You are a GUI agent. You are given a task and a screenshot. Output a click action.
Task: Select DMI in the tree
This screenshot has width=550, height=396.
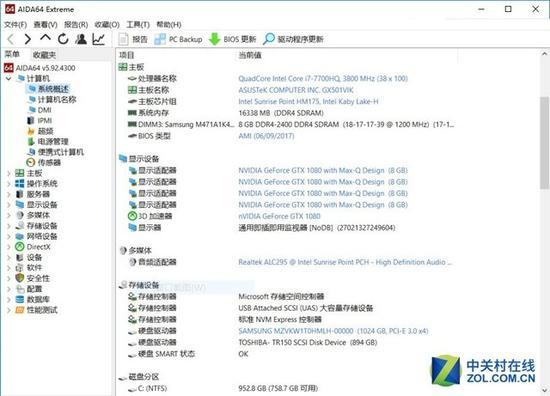coord(40,110)
